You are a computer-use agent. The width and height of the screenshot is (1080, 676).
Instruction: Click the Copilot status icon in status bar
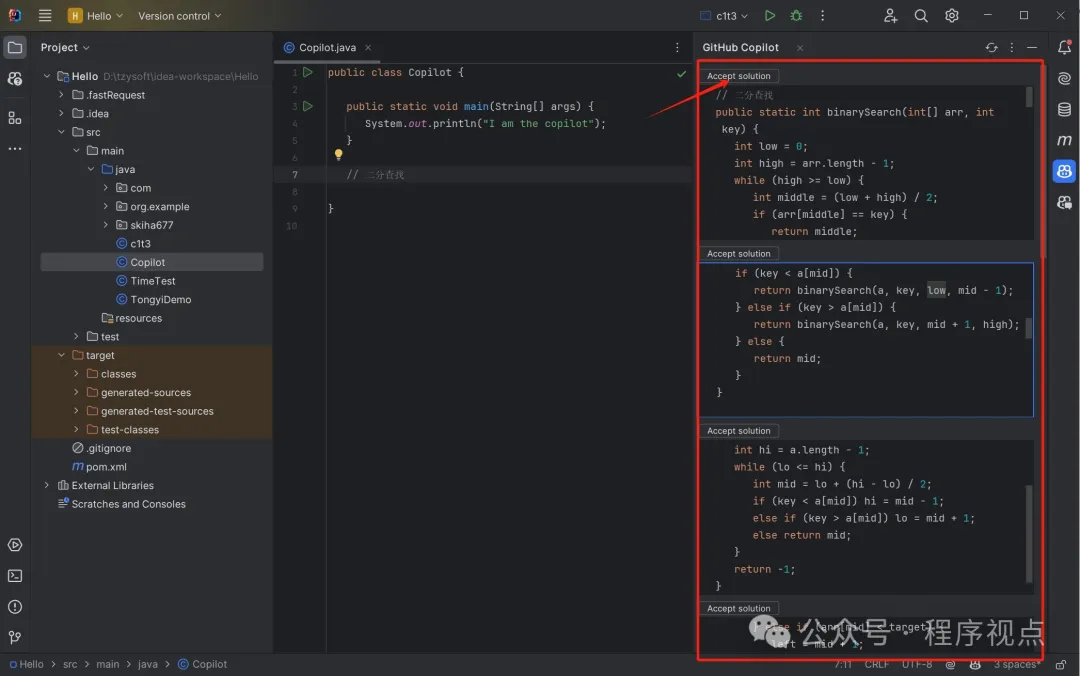tap(975, 664)
